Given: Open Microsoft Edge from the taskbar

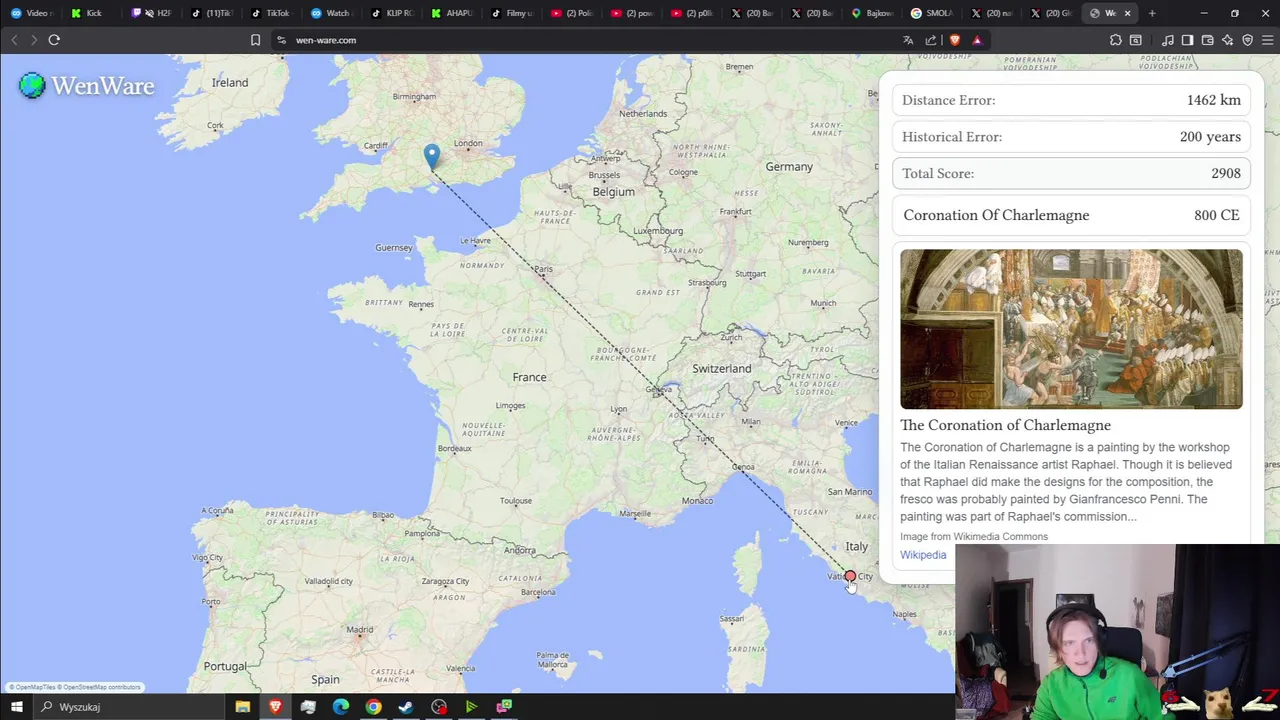Looking at the screenshot, I should 340,707.
